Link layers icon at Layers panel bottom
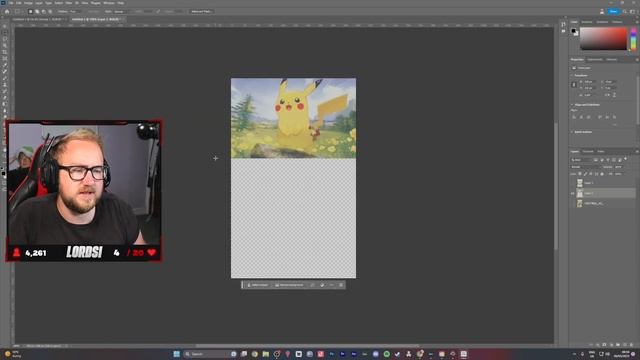The width and height of the screenshot is (640, 360). click(x=591, y=344)
